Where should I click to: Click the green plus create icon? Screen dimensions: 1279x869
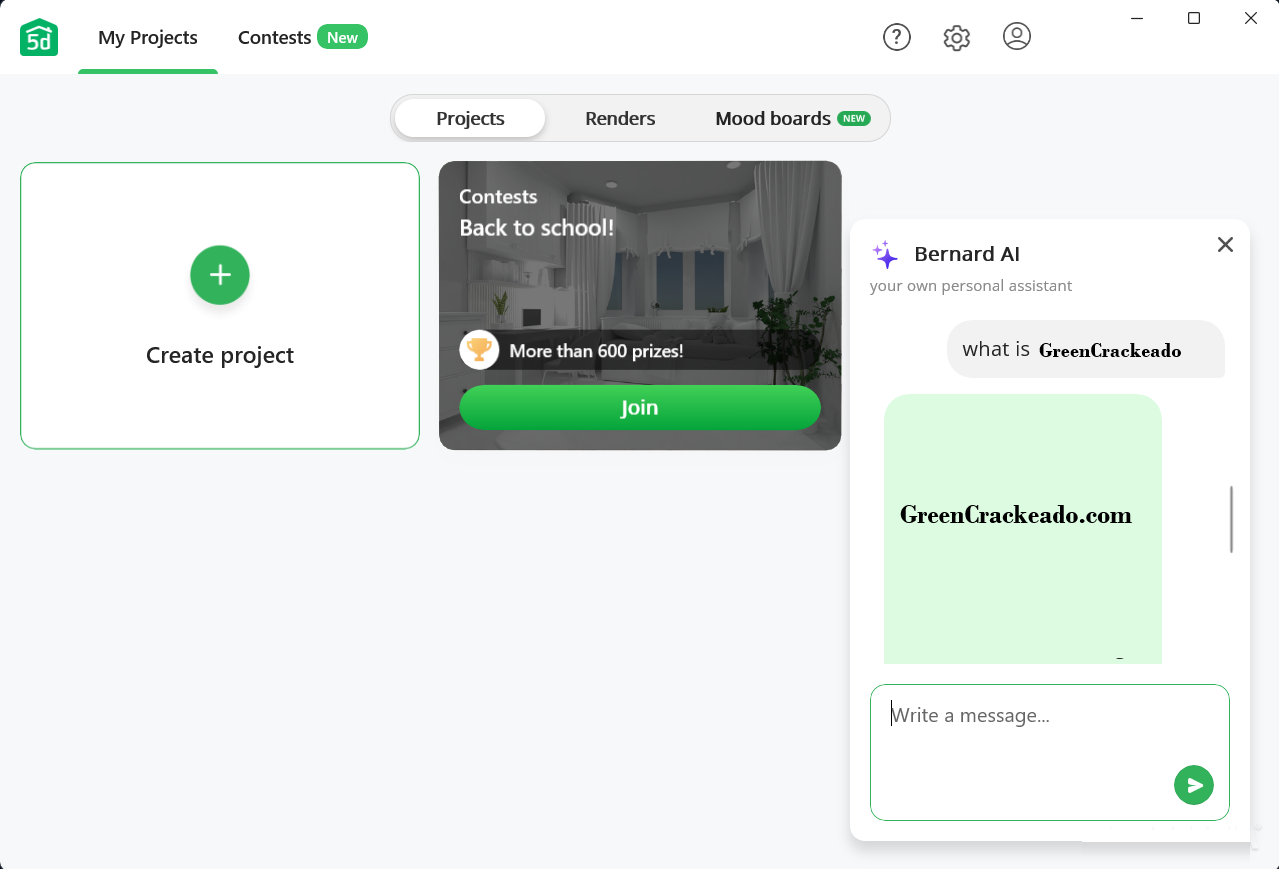[220, 275]
